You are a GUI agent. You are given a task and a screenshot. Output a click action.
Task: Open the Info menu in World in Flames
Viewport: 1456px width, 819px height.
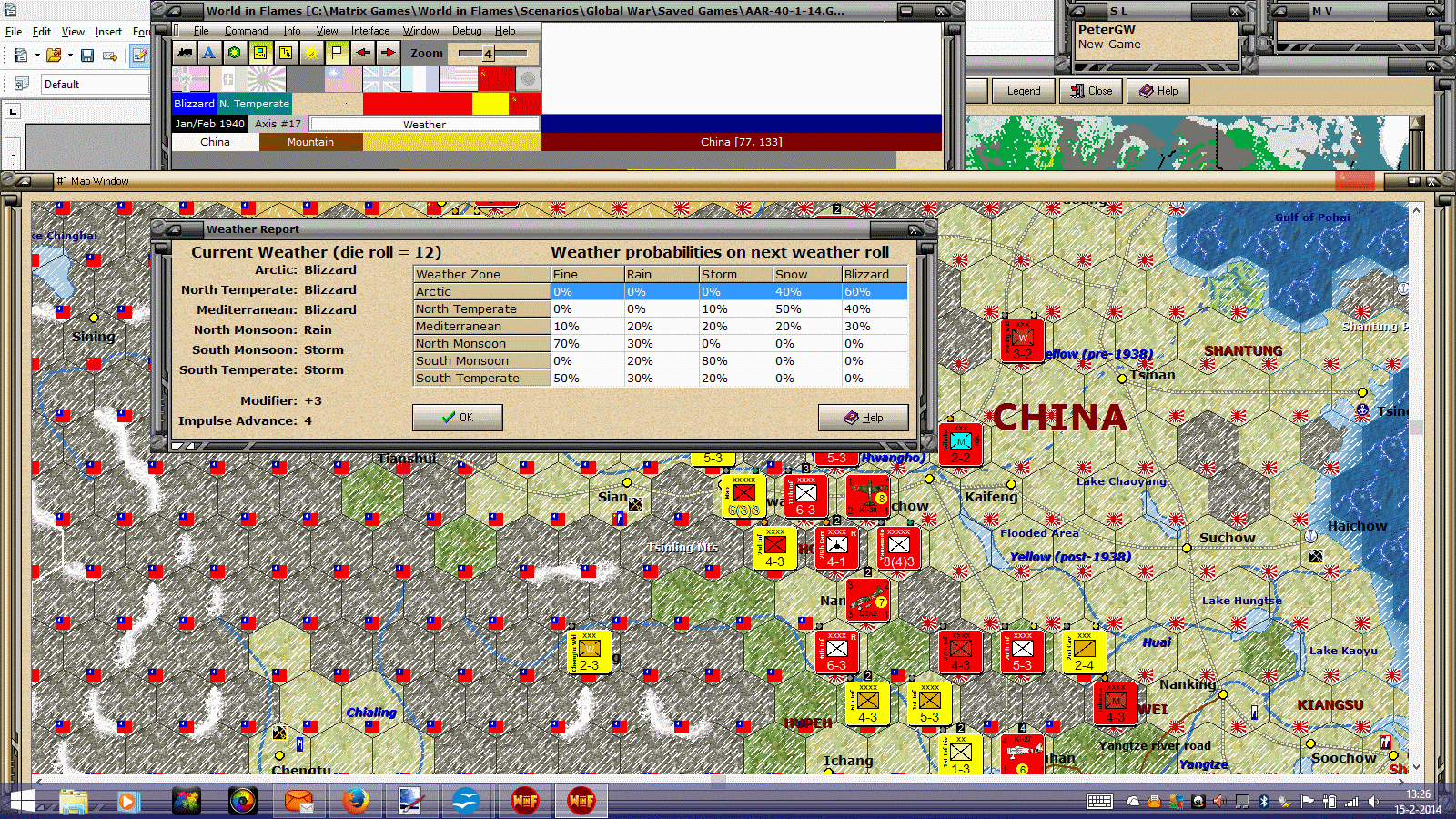tap(291, 31)
